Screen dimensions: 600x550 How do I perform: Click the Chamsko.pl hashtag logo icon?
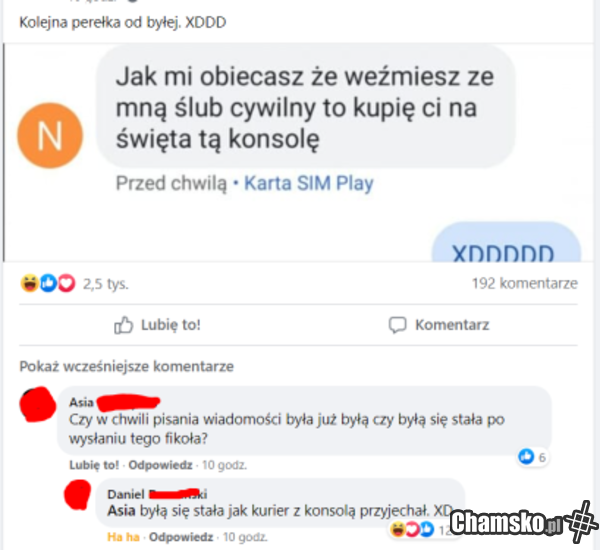coord(582,522)
